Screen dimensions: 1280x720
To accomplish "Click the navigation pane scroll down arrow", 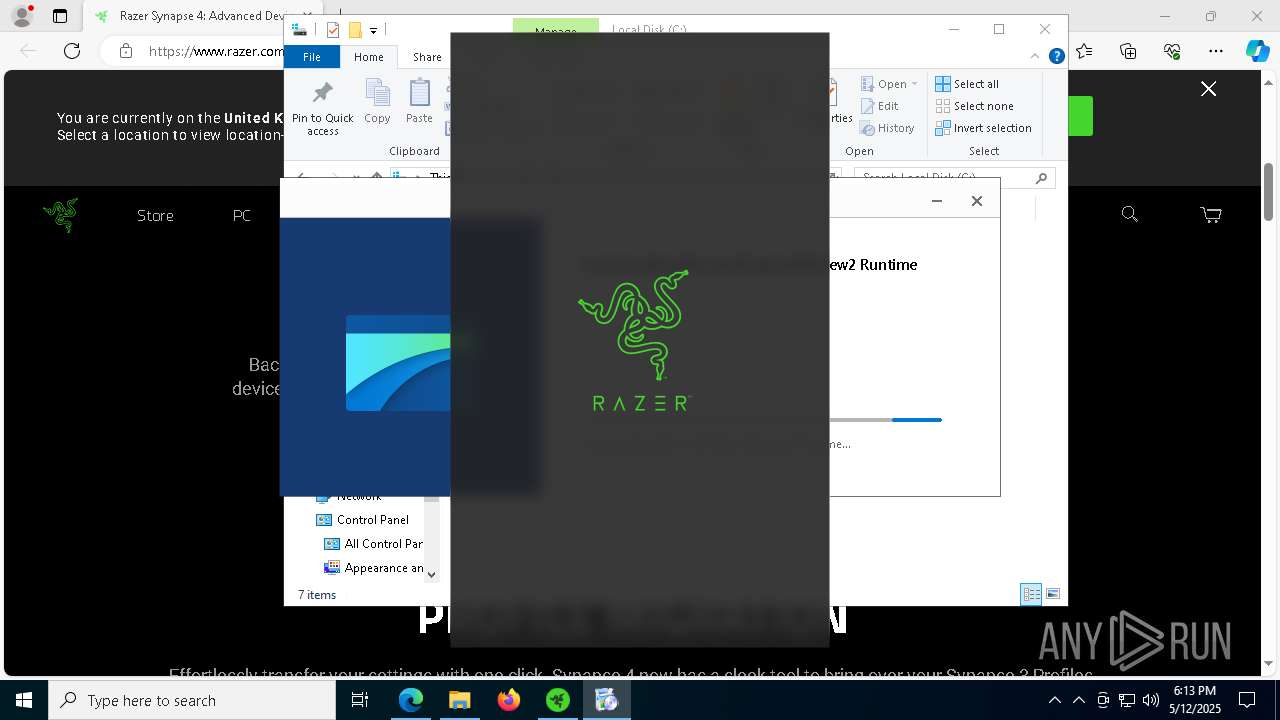I will click(431, 574).
